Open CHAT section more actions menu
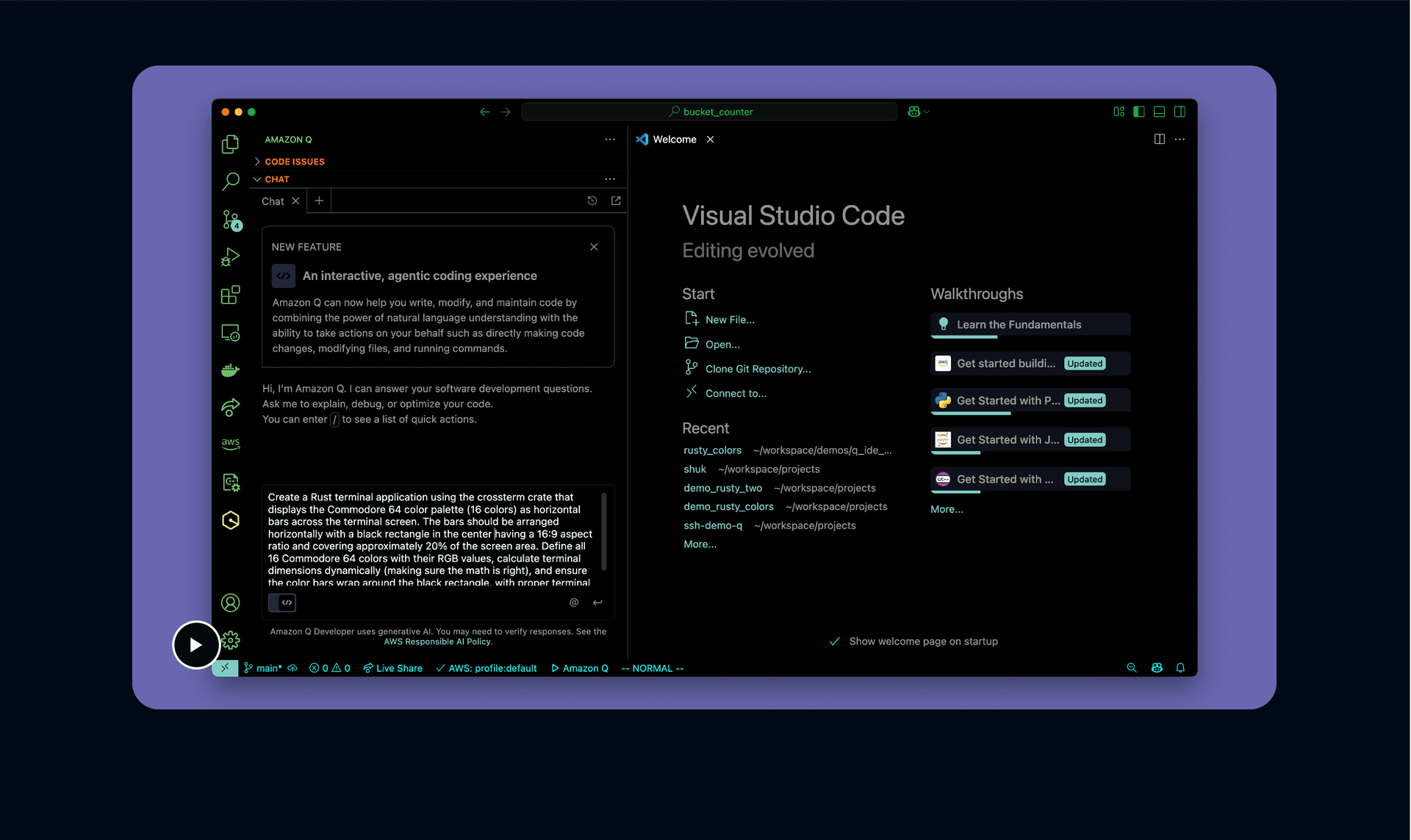The image size is (1411, 840). pyautogui.click(x=610, y=179)
